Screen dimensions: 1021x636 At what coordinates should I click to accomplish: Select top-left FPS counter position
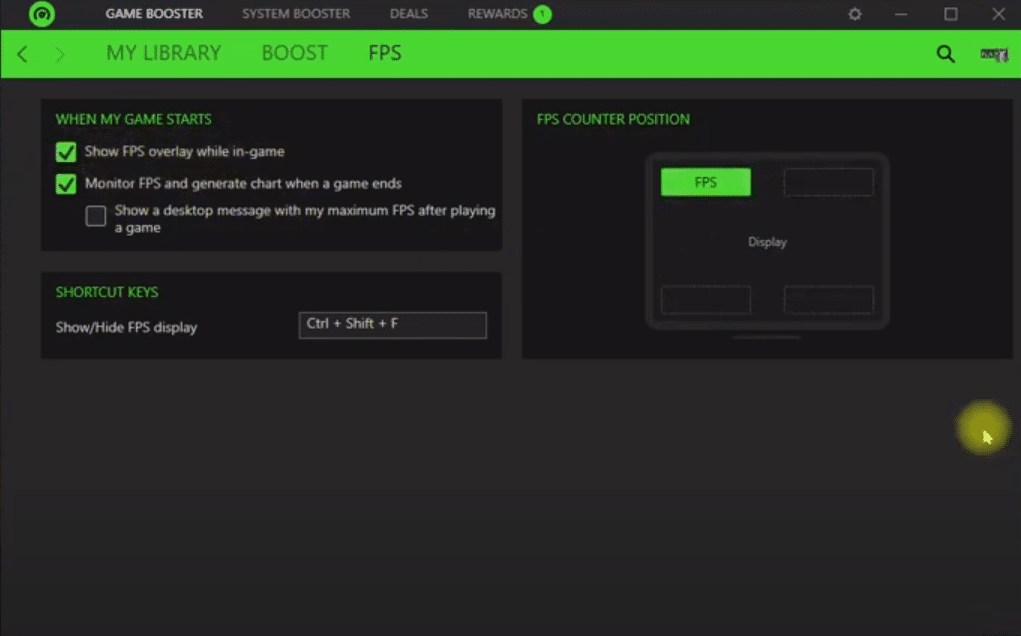click(x=706, y=182)
